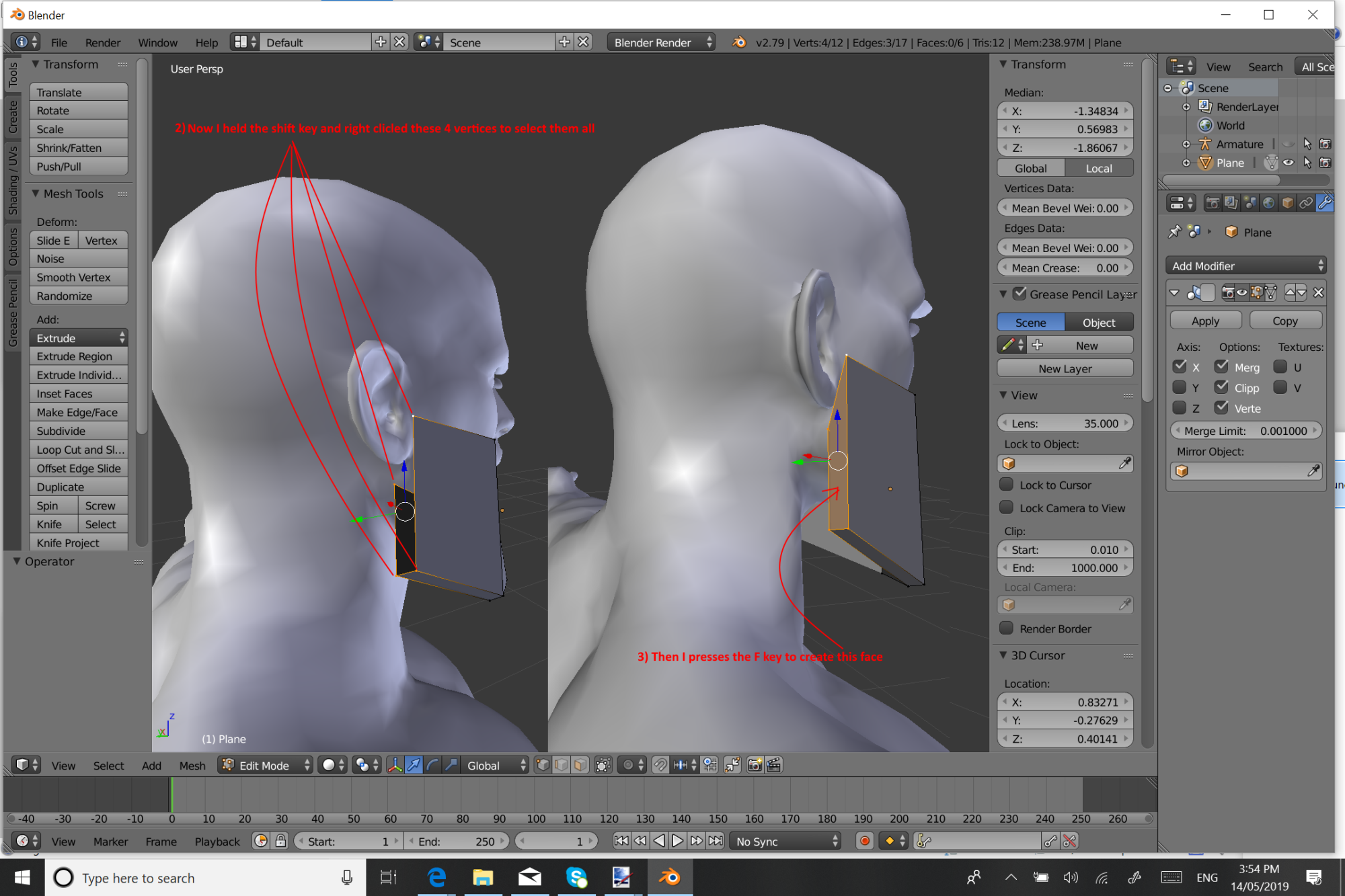This screenshot has height=896, width=1345.
Task: Uncheck the Grease Pencil Layers checkbox
Action: pos(1020,294)
